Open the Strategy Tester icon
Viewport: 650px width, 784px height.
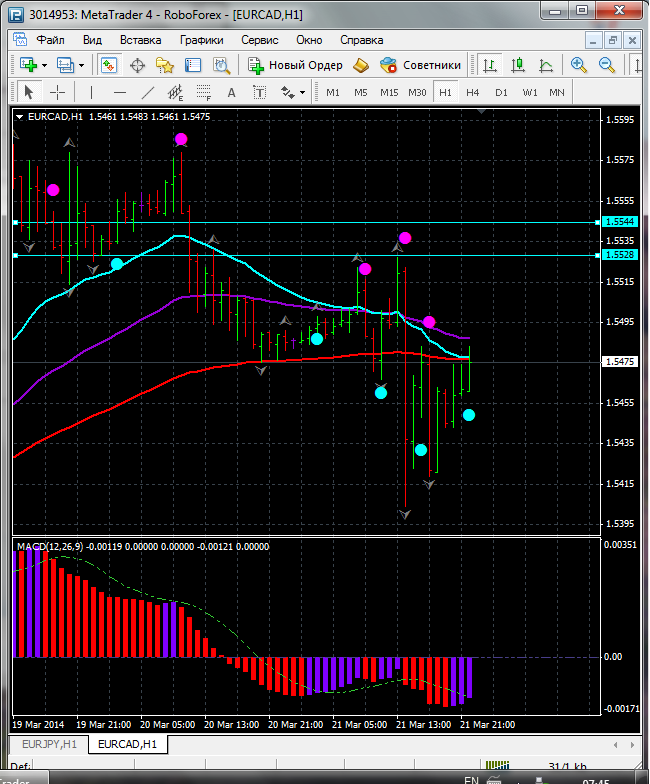[221, 66]
